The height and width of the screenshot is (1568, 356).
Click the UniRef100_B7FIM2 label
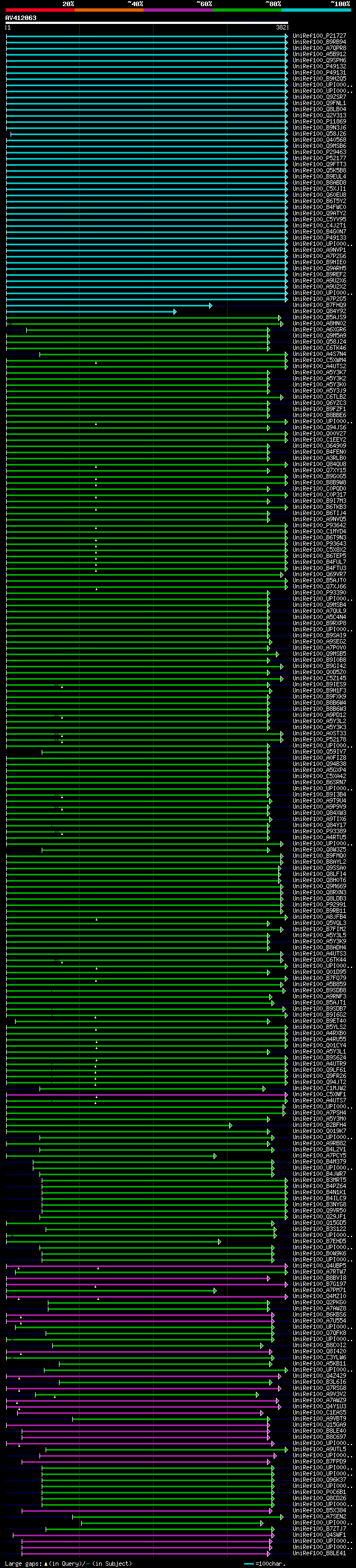click(319, 929)
